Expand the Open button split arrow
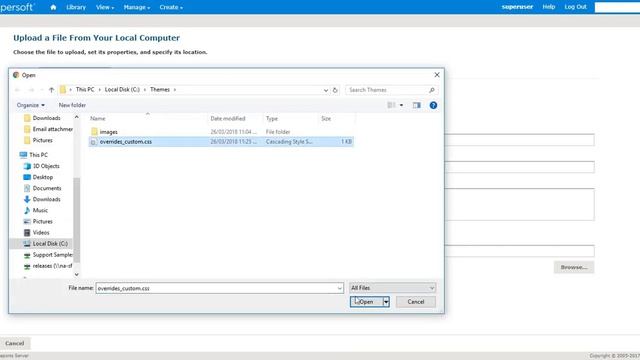 386,302
